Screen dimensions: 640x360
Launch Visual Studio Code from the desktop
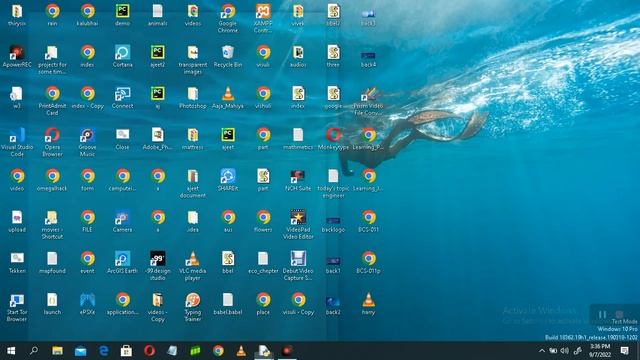click(x=17, y=135)
